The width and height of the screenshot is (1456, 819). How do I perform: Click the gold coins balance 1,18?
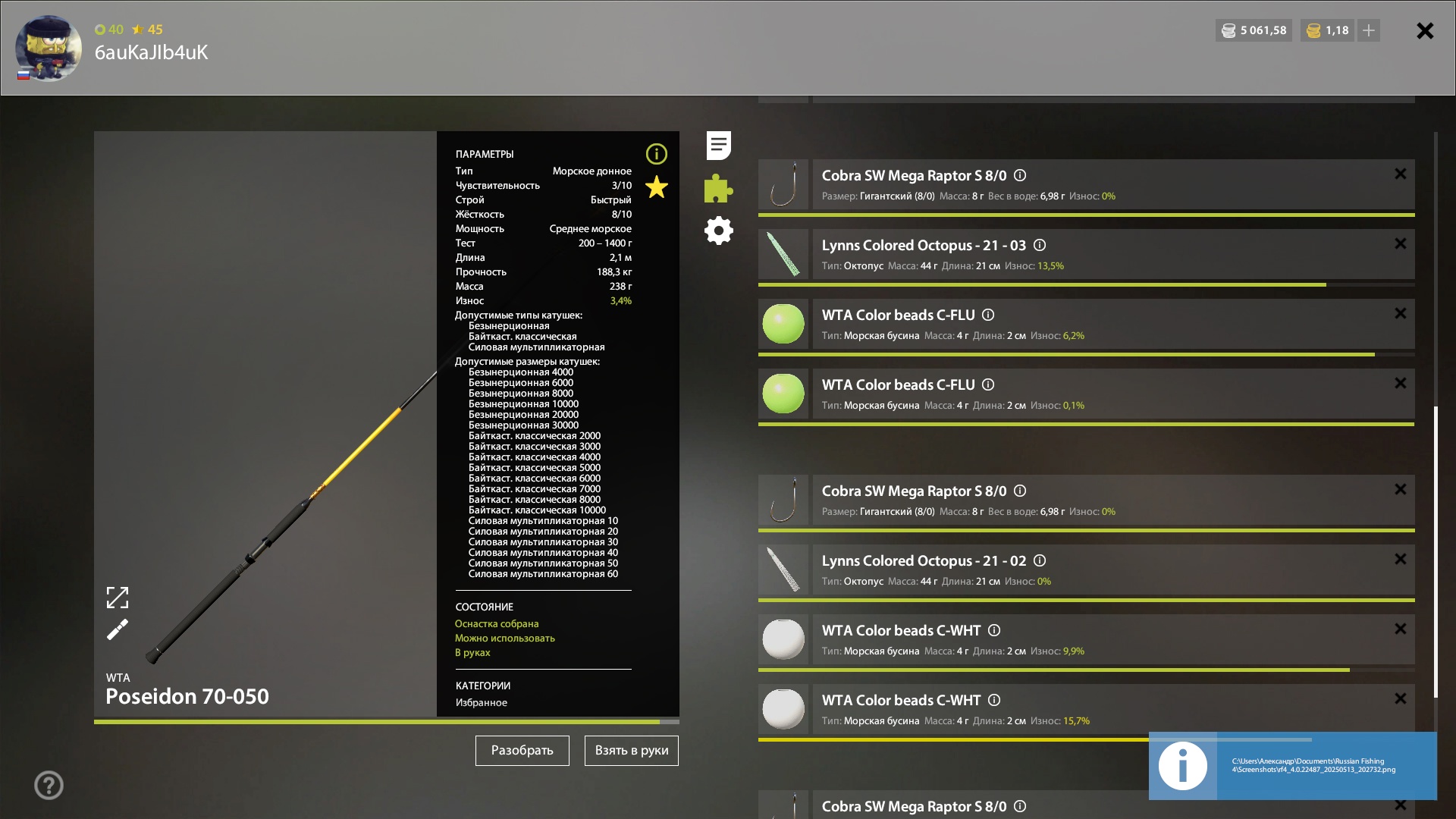coord(1328,30)
